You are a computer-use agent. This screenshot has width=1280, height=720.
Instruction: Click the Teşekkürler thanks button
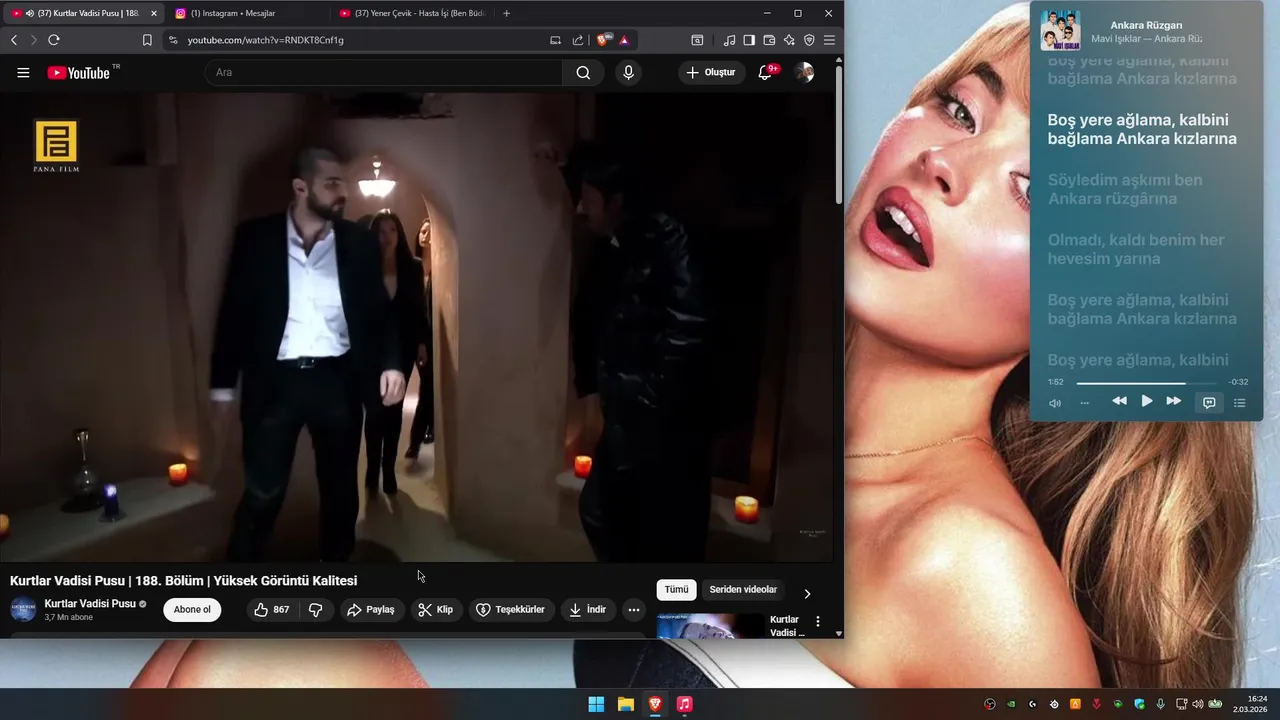(x=511, y=610)
